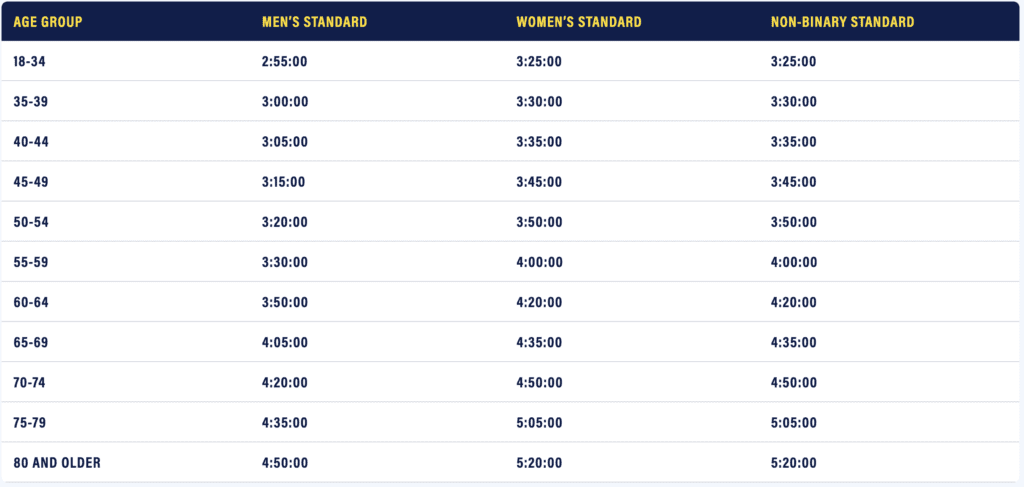This screenshot has width=1024, height=487.
Task: Select the 45-49 age group label
Action: (x=31, y=182)
